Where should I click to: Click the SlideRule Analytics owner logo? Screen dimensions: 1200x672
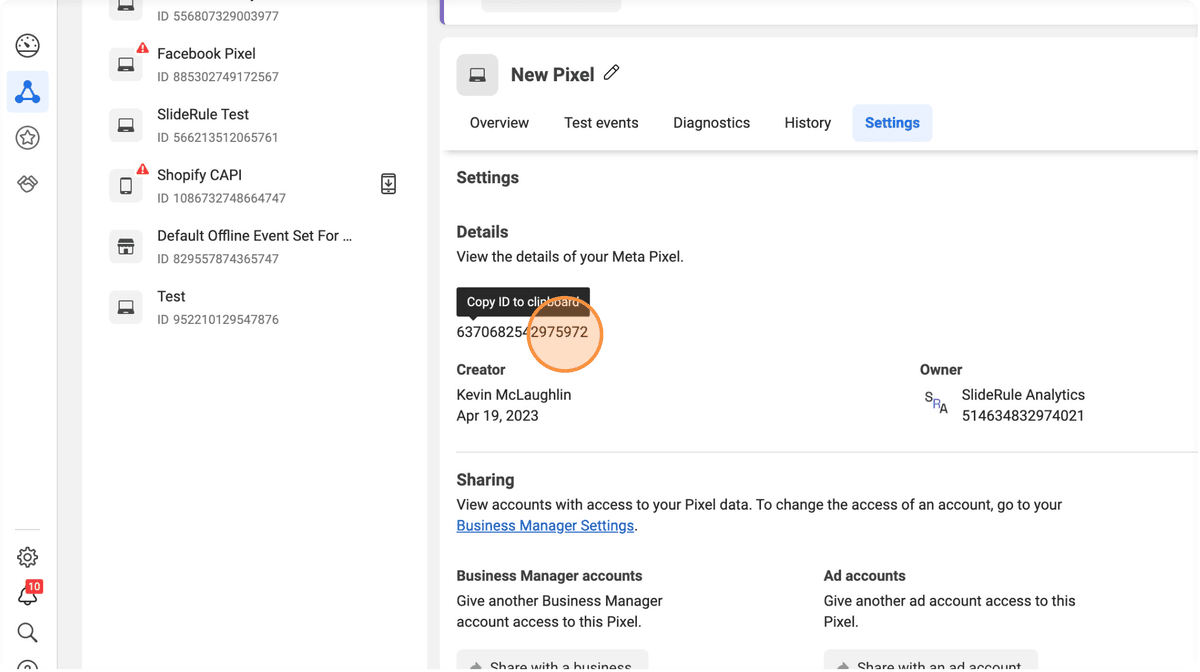click(x=937, y=403)
